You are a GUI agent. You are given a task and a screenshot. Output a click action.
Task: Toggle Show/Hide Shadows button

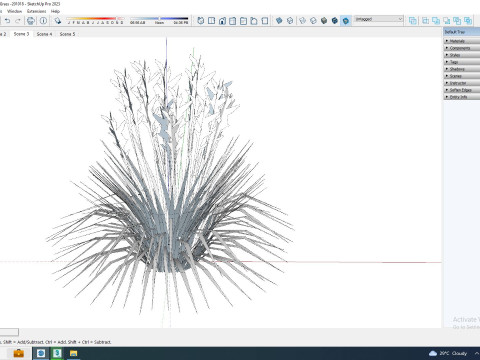click(x=58, y=21)
